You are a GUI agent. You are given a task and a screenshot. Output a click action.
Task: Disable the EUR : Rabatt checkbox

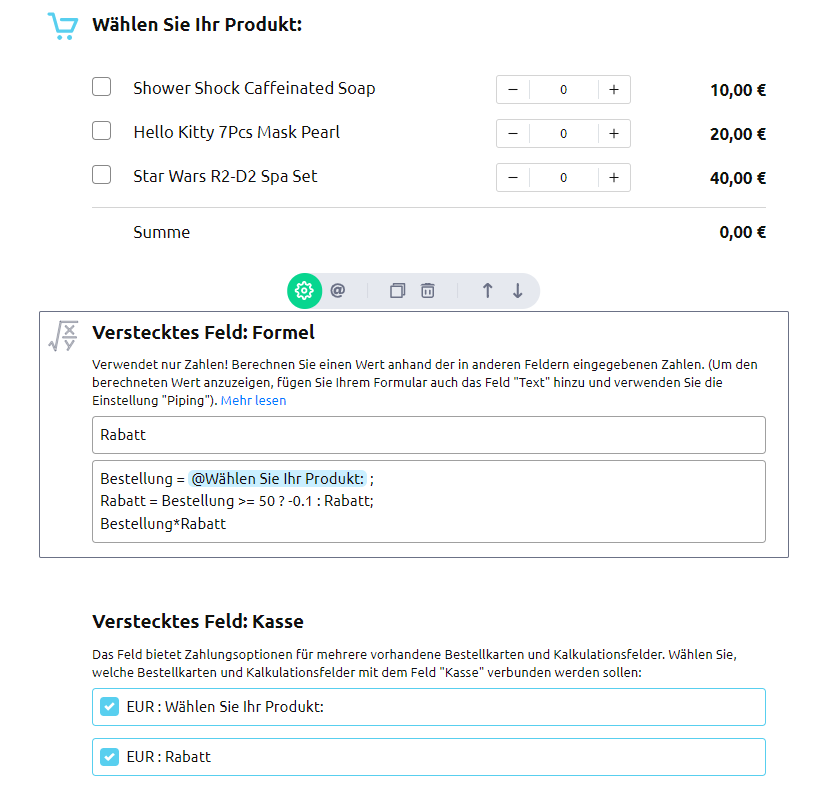point(111,757)
